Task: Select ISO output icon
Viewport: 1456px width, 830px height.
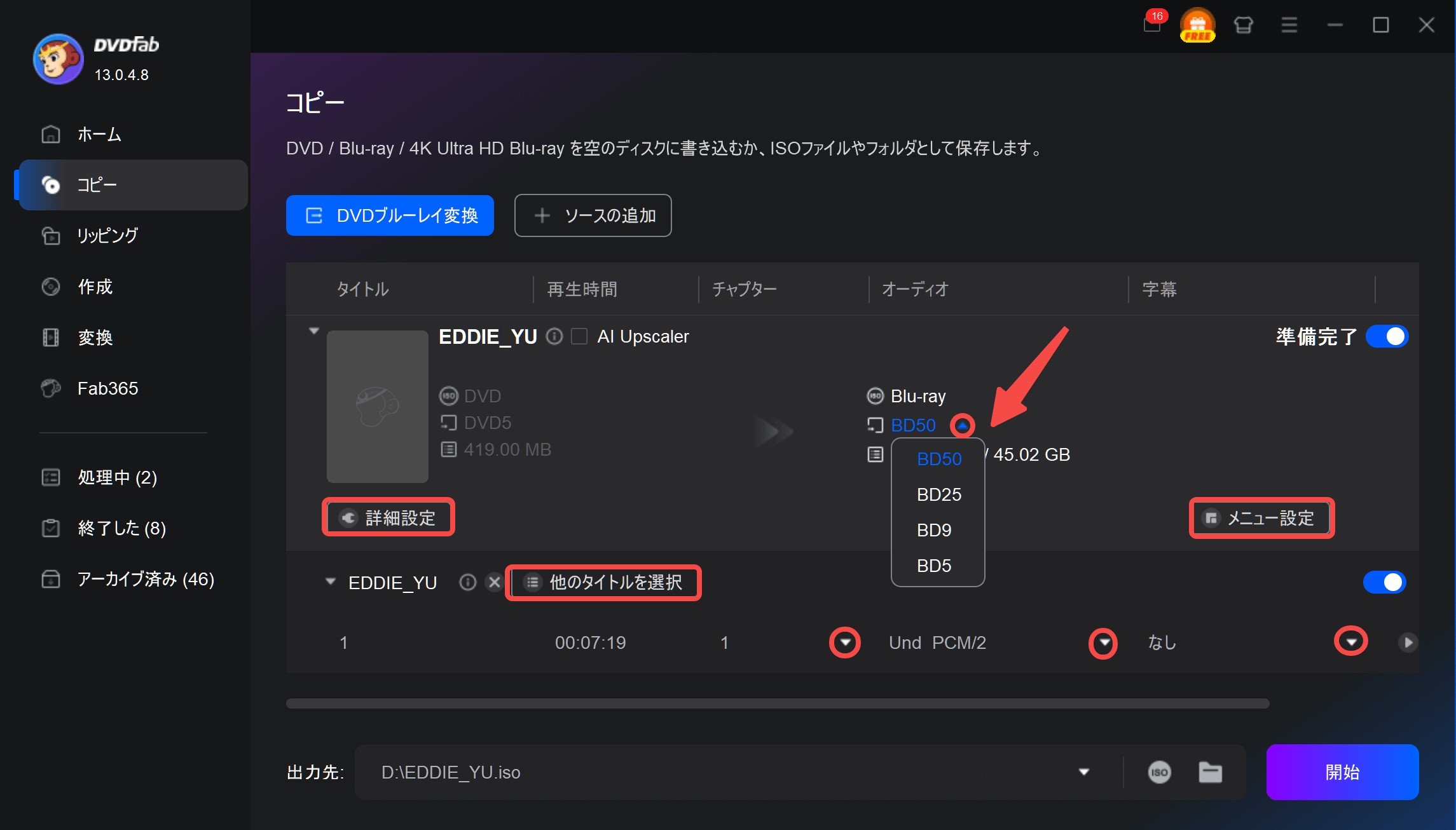Action: [x=1159, y=772]
